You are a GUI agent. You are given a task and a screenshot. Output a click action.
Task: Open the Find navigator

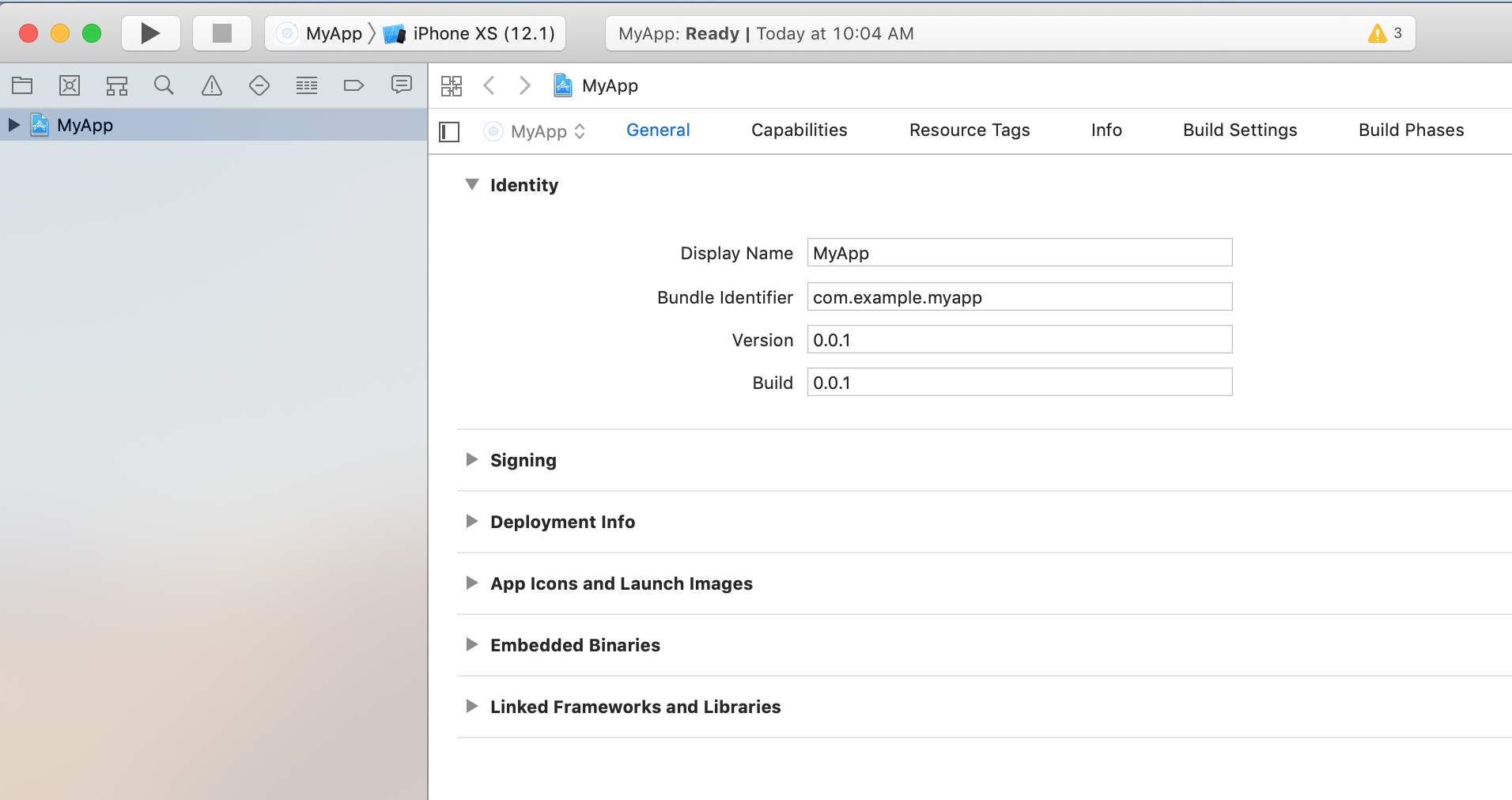164,85
